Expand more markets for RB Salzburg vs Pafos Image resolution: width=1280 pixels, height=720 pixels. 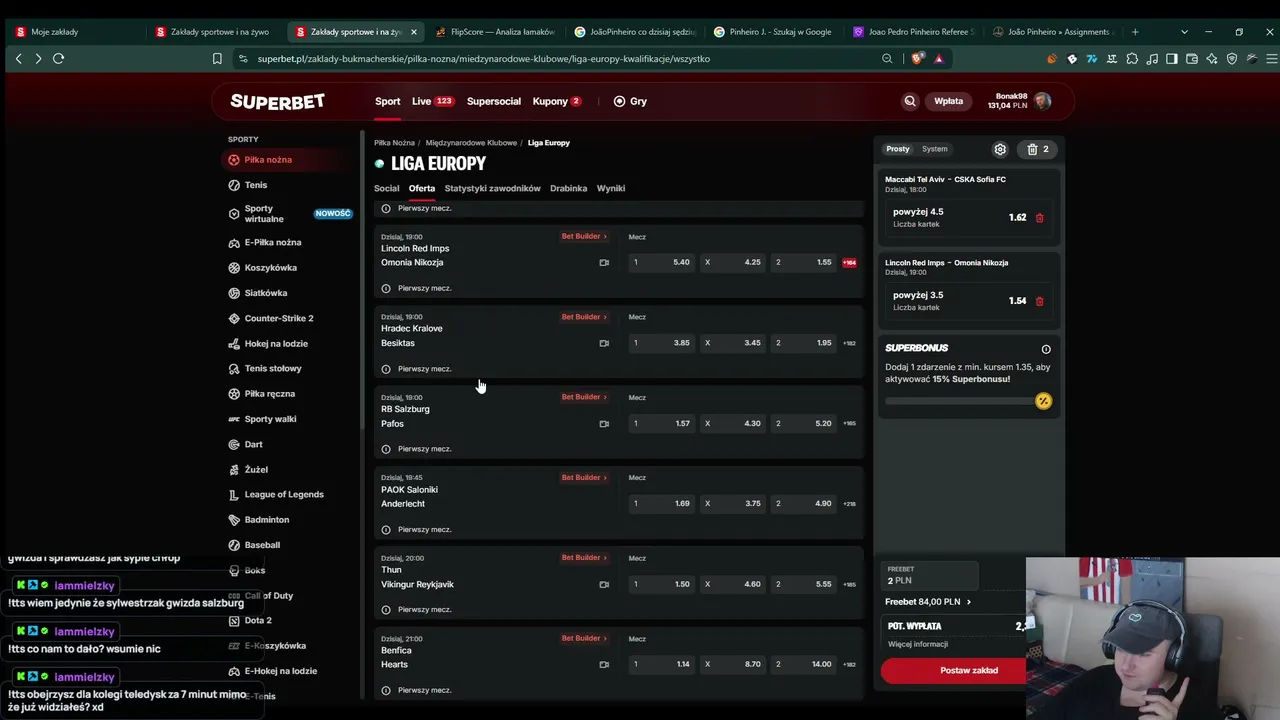pyautogui.click(x=849, y=424)
